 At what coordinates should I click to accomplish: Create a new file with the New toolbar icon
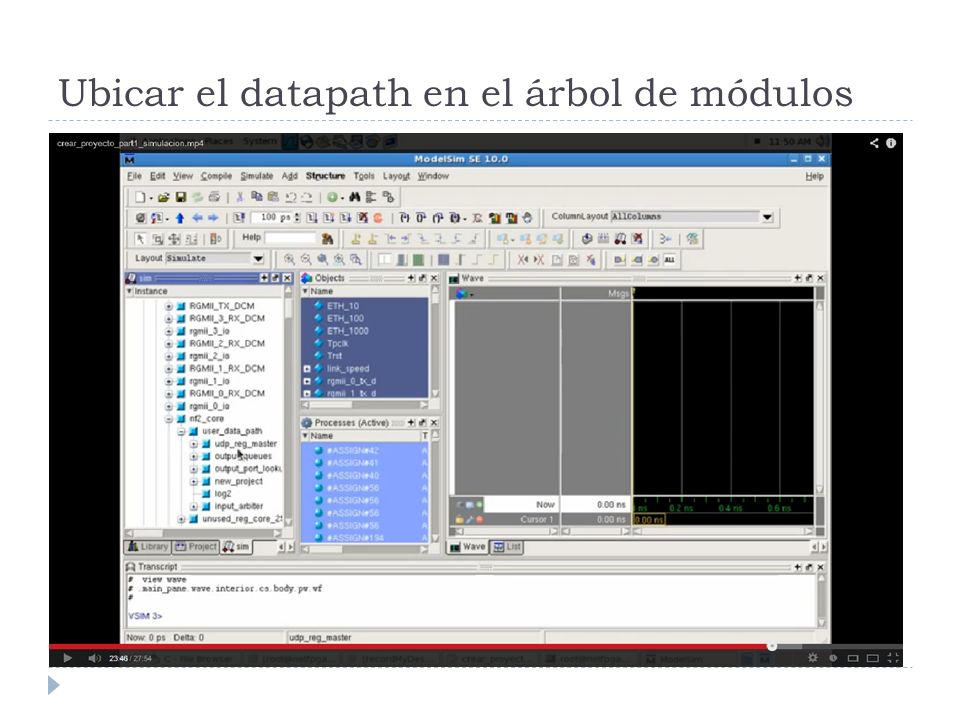pyautogui.click(x=140, y=197)
